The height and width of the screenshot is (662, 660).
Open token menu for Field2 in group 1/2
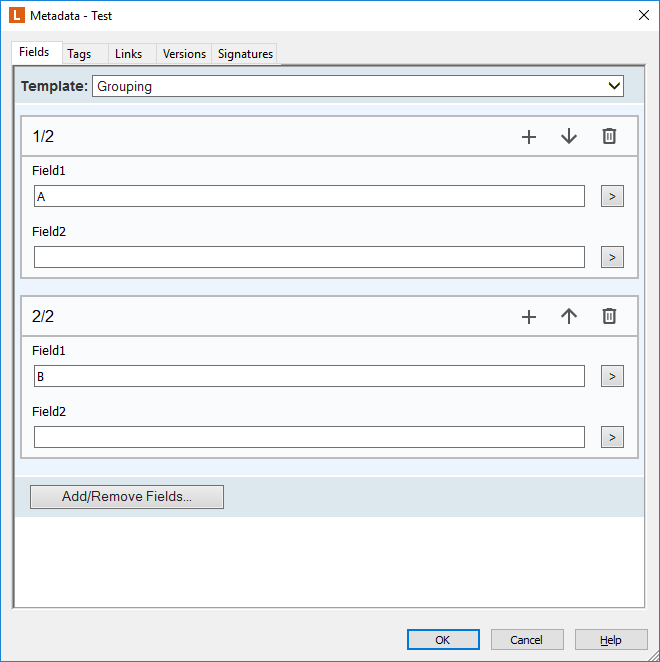coord(612,257)
